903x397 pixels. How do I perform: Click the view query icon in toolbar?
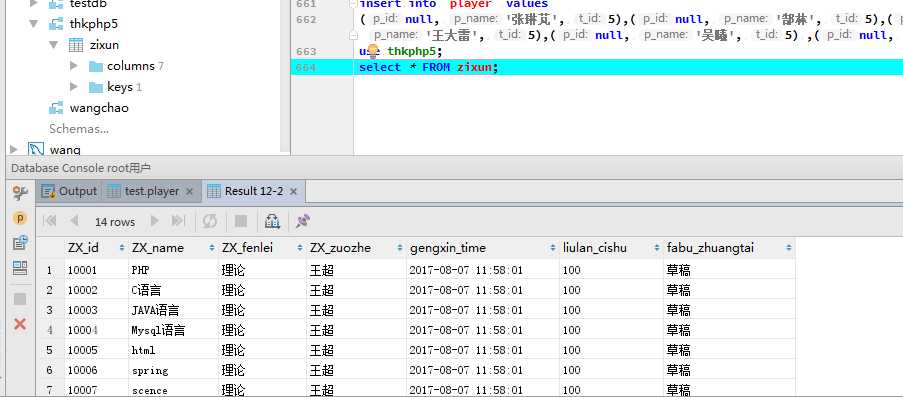pyautogui.click(x=272, y=221)
